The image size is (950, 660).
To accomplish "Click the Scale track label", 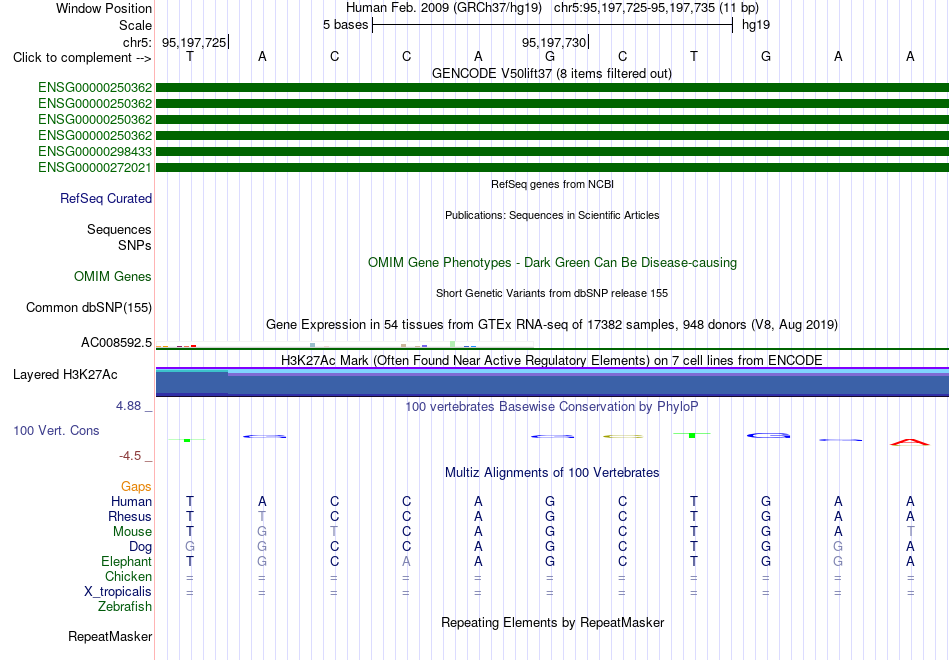I will [x=135, y=25].
